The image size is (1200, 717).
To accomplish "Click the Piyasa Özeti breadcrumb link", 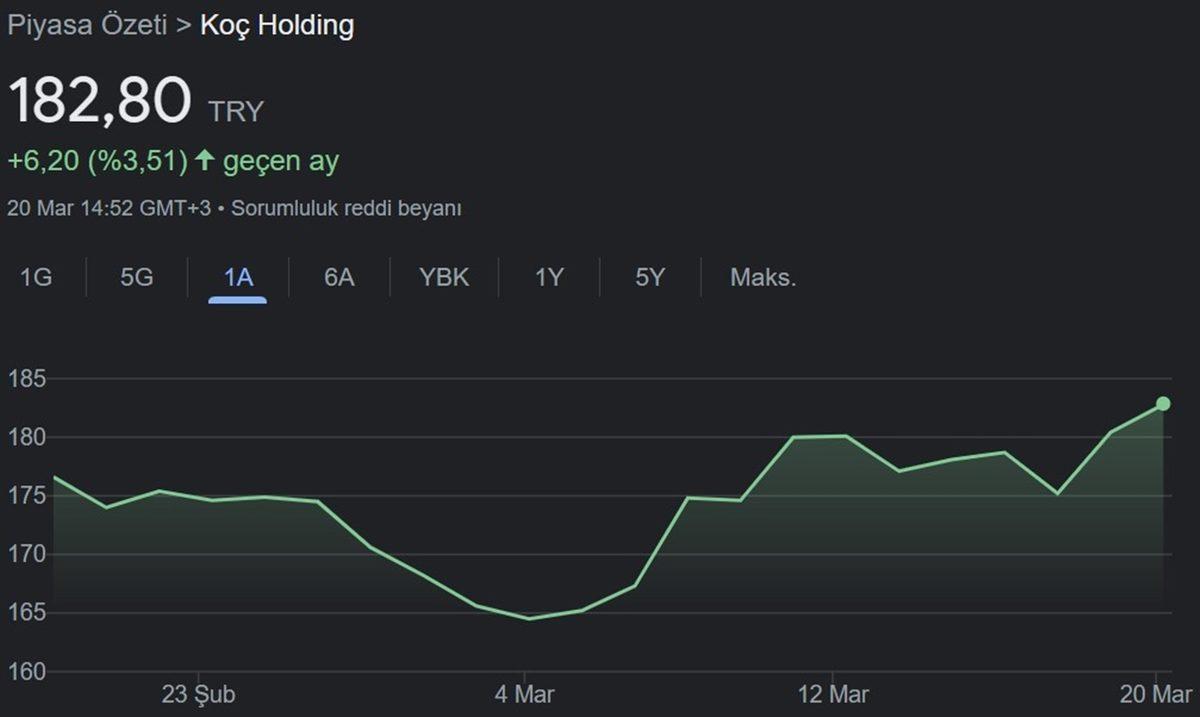I will click(87, 25).
